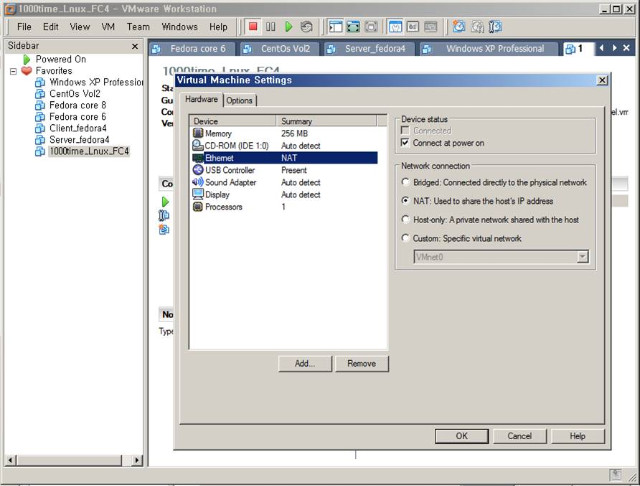Click the green start command arrow behind dialog
Screen dimensions: 640x486
pyautogui.click(x=165, y=202)
